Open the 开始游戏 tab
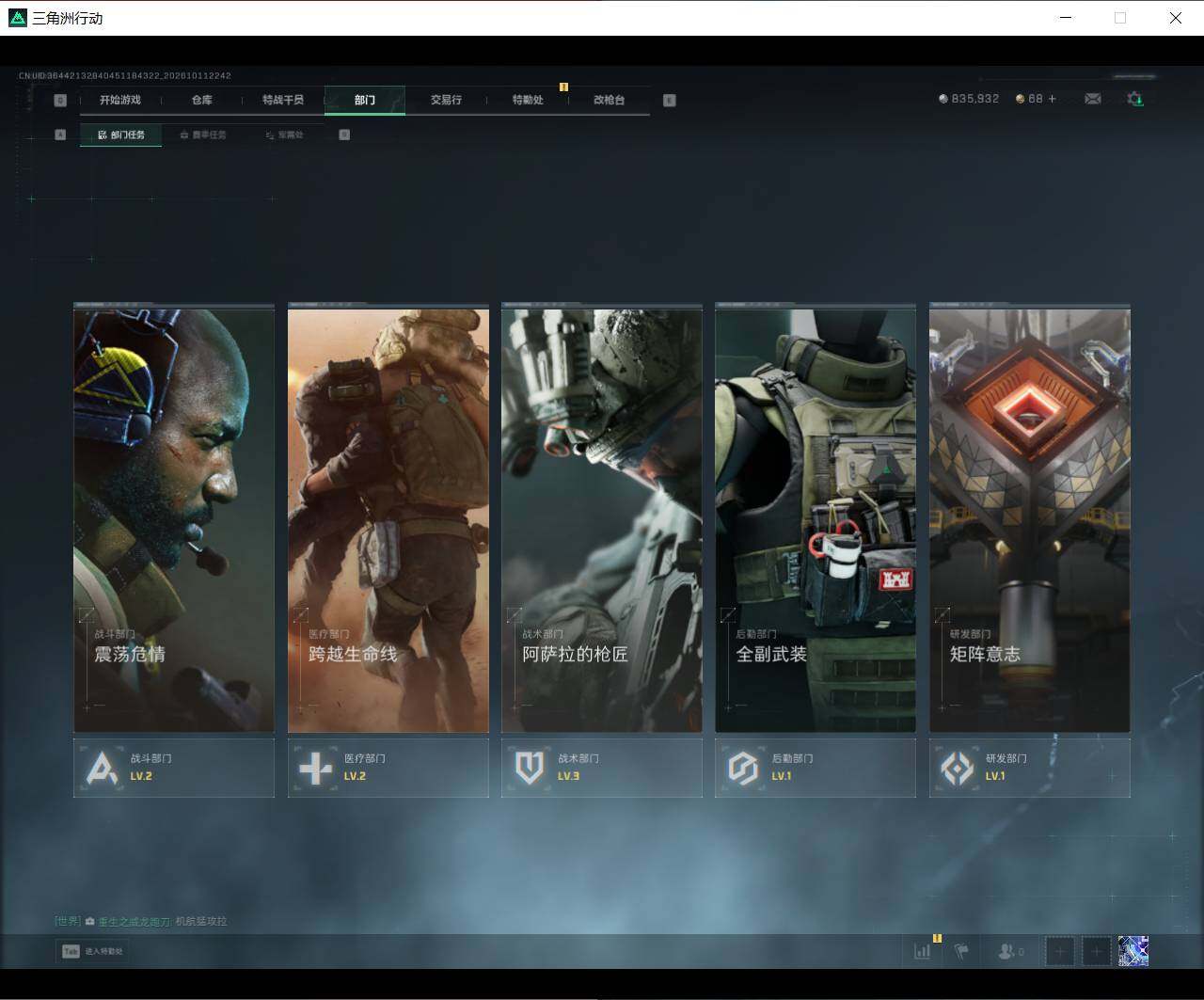 pyautogui.click(x=120, y=100)
